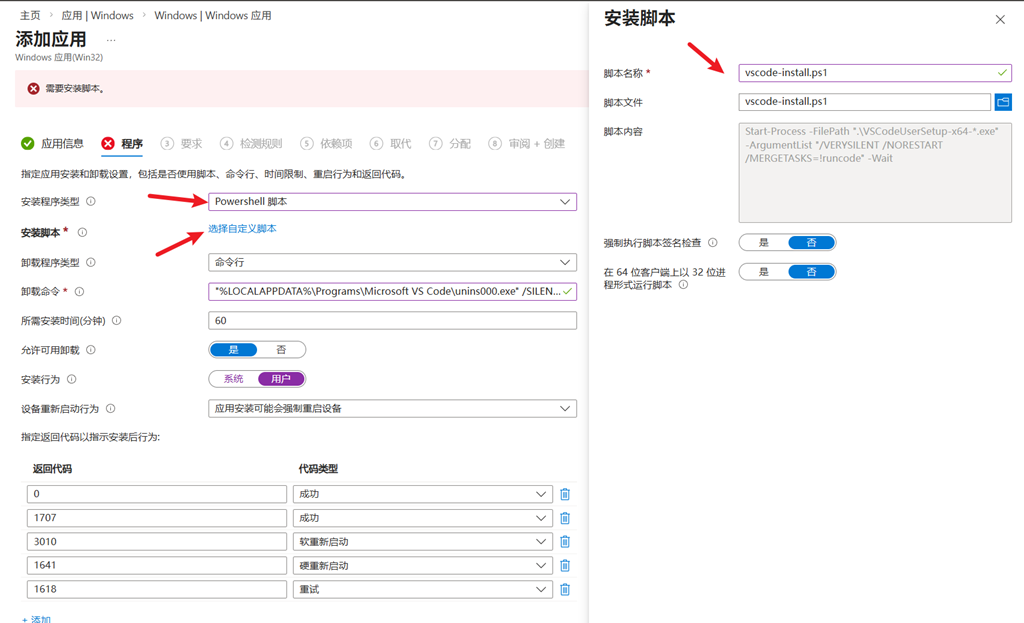The image size is (1024, 623).
Task: Click the 脚本名称 input field
Action: click(x=860, y=73)
